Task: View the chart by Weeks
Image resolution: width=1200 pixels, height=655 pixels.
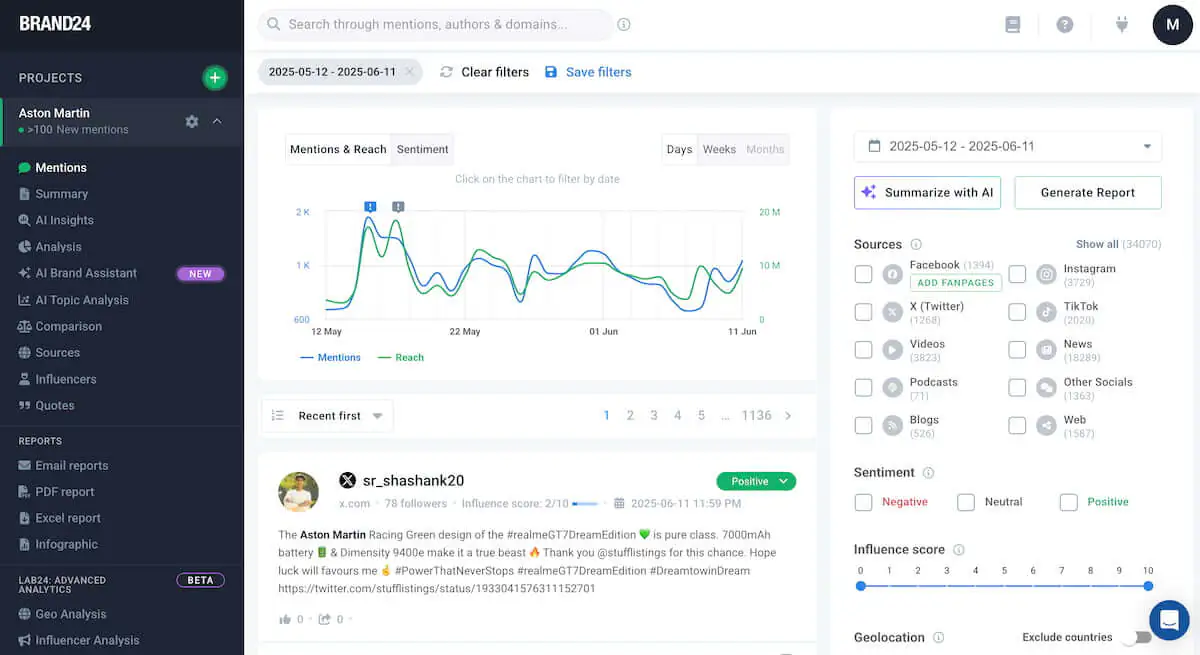Action: 719,149
